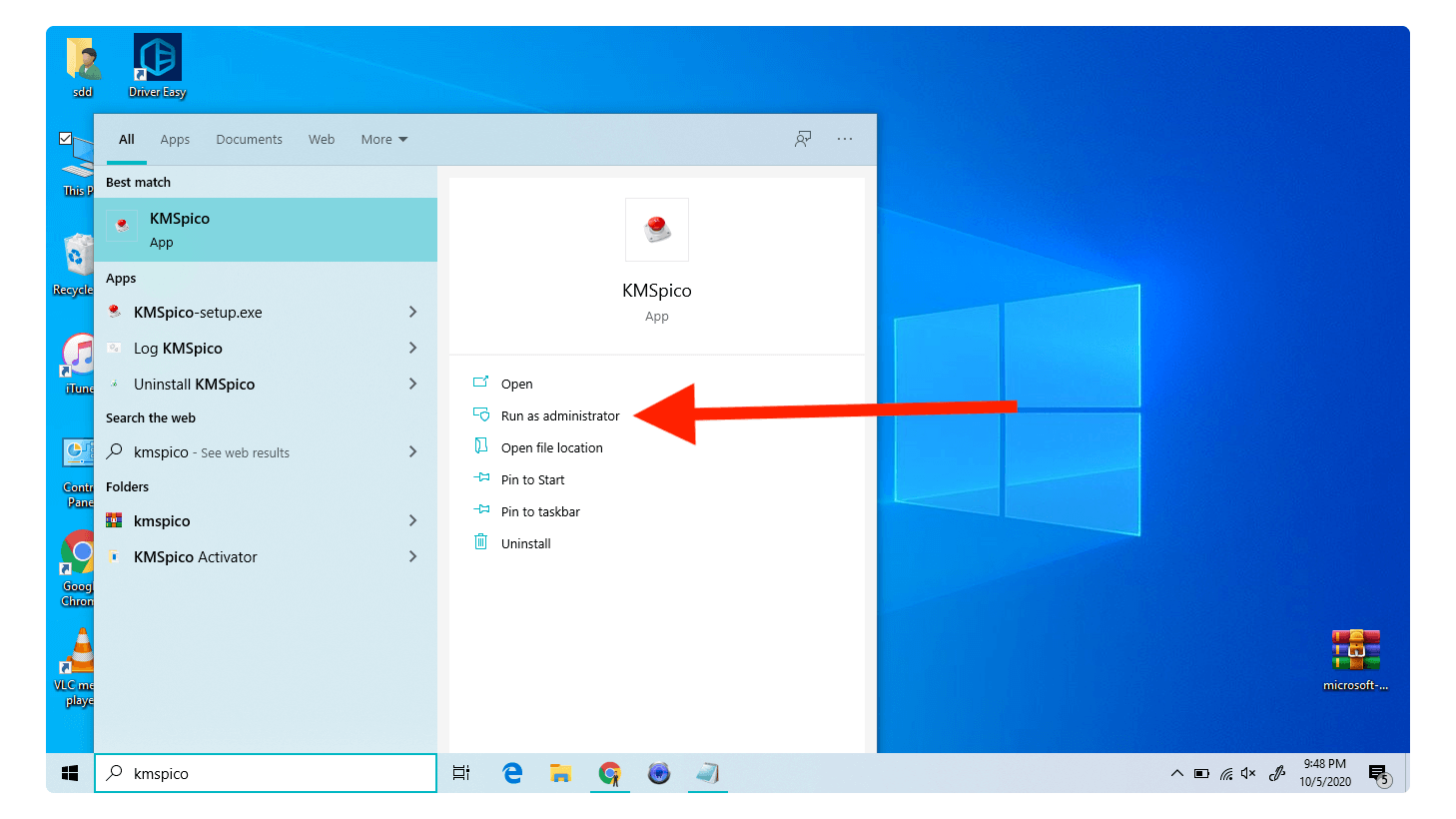This screenshot has width=1456, height=819.
Task: Check the battery status tray icon
Action: tap(1201, 773)
